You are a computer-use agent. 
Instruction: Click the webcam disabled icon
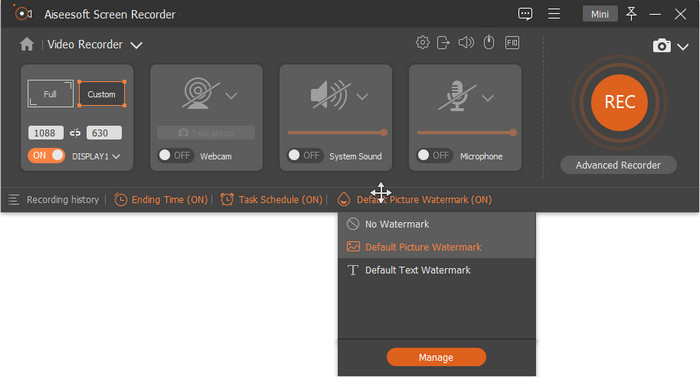tap(200, 93)
